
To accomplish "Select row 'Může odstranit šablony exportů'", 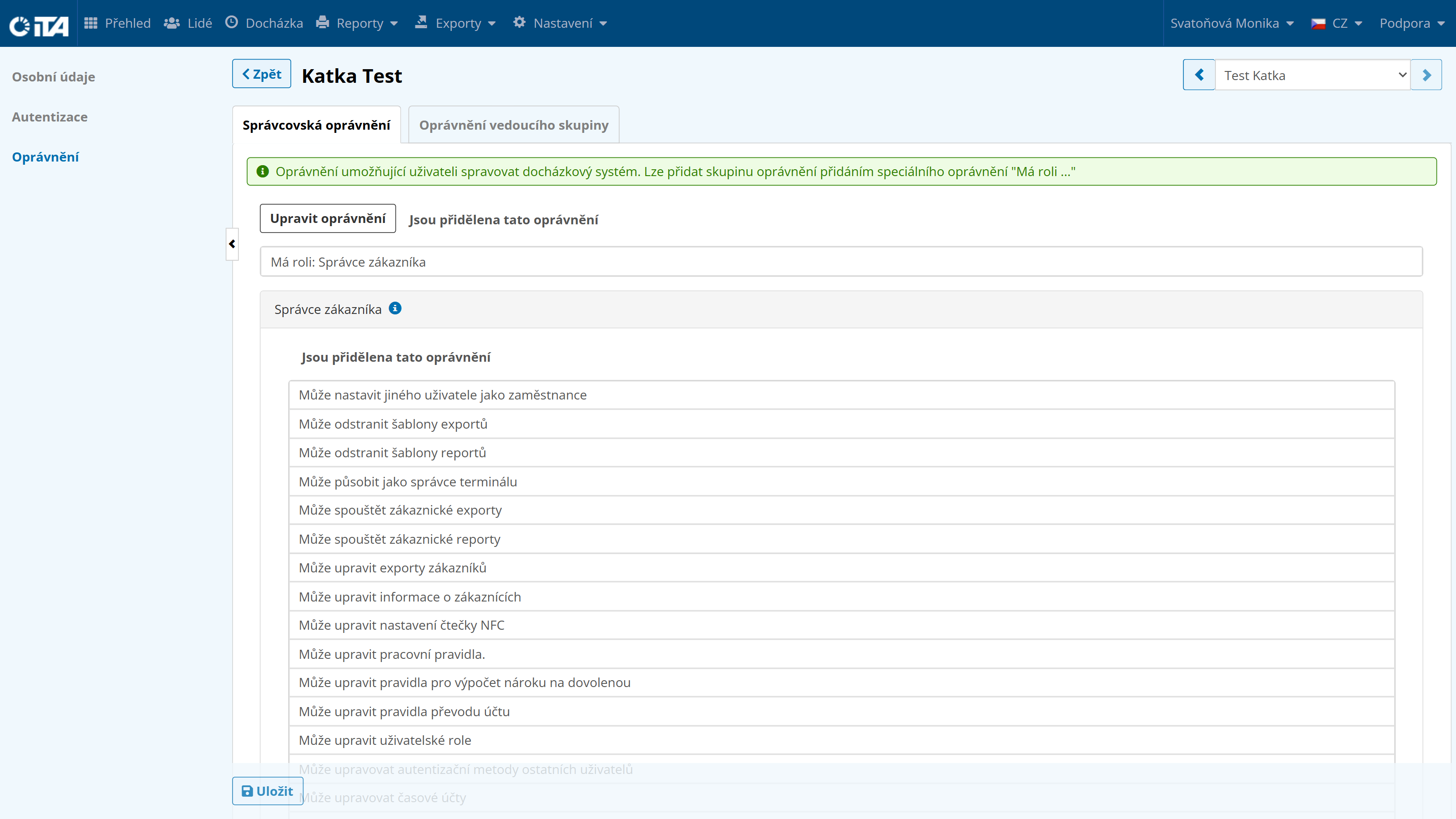I will click(842, 424).
